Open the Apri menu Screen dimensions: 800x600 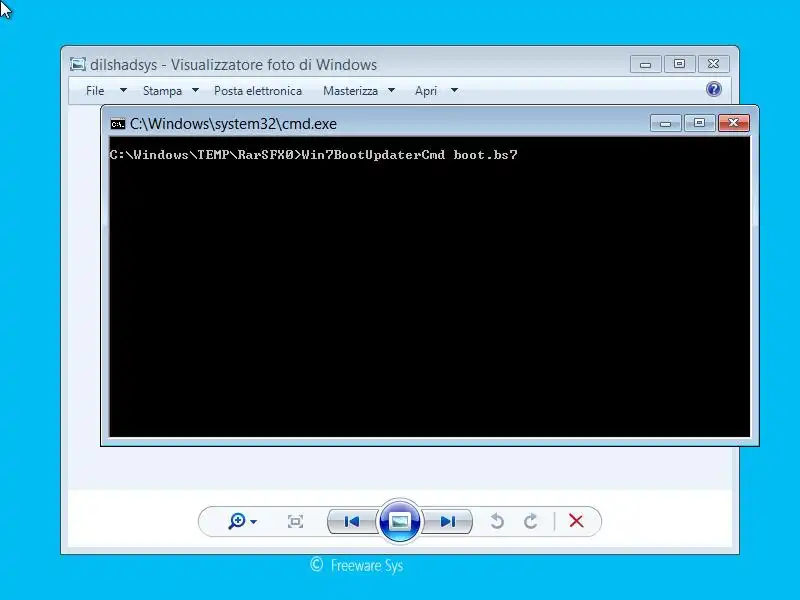pyautogui.click(x=426, y=91)
